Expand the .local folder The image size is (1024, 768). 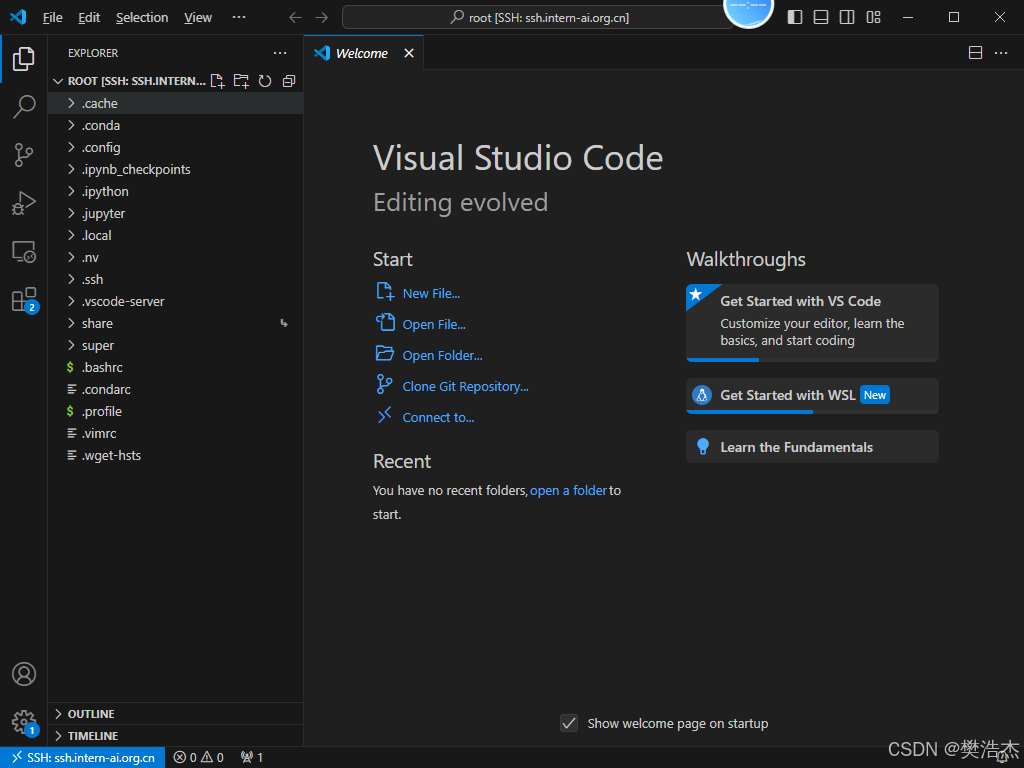click(175, 235)
